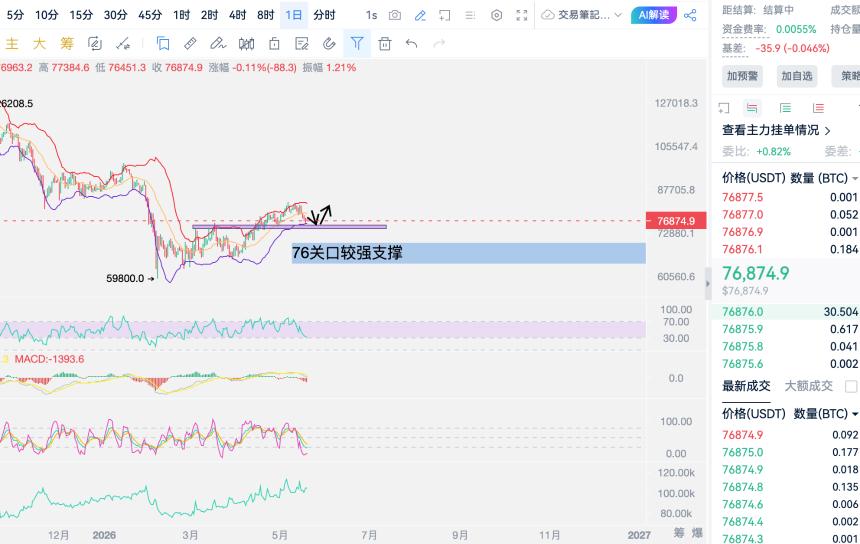Viewport: 860px width, 544px height.
Task: Toggle the drawing pencil icon in top bar
Action: (x=420, y=15)
